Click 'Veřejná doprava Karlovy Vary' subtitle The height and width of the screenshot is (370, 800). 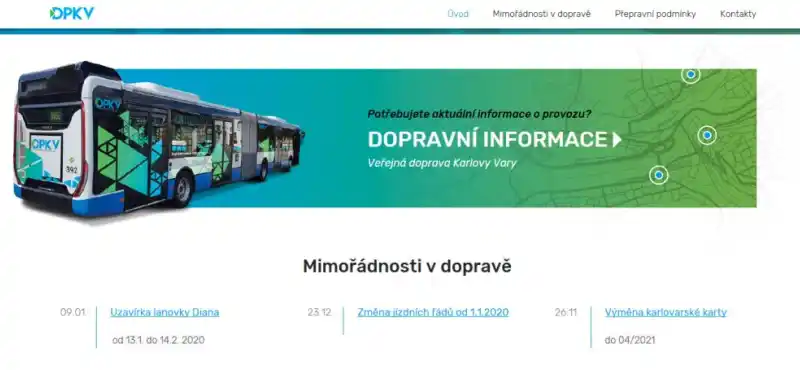(442, 163)
